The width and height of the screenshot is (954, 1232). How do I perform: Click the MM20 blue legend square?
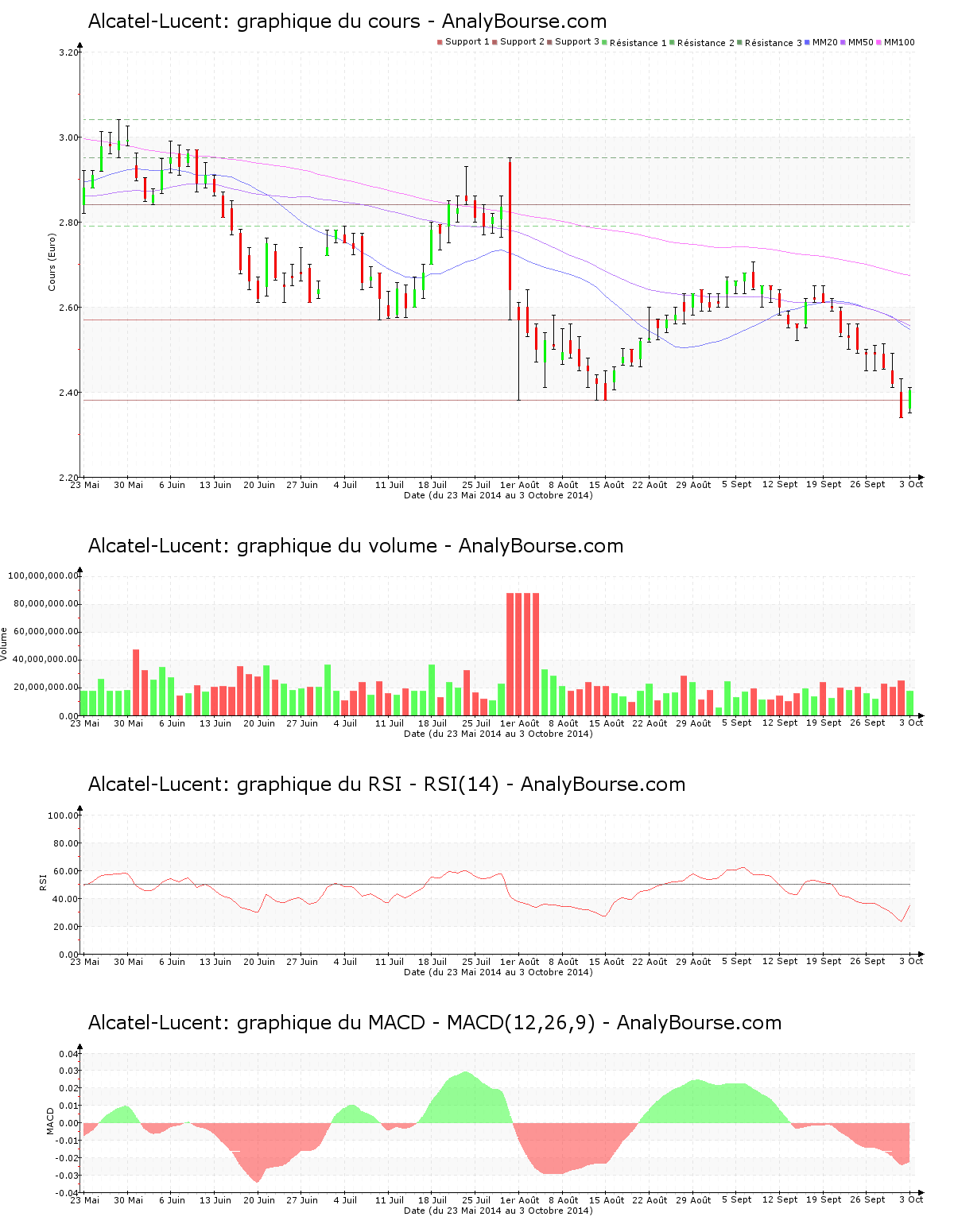(x=808, y=42)
